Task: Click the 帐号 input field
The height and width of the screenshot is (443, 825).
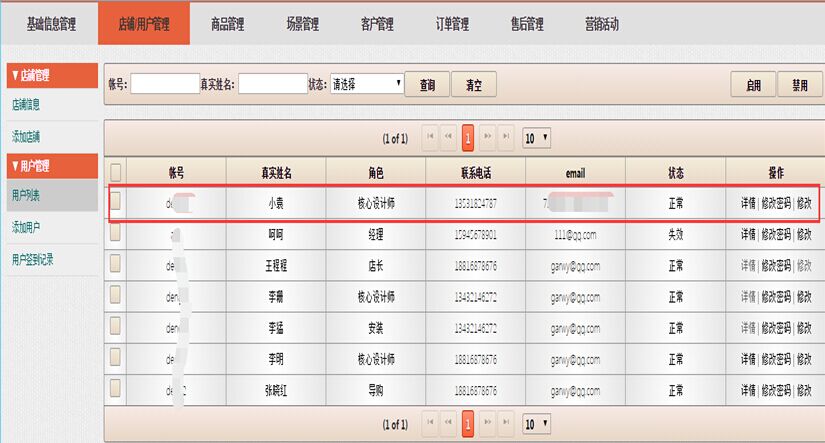Action: pyautogui.click(x=165, y=85)
